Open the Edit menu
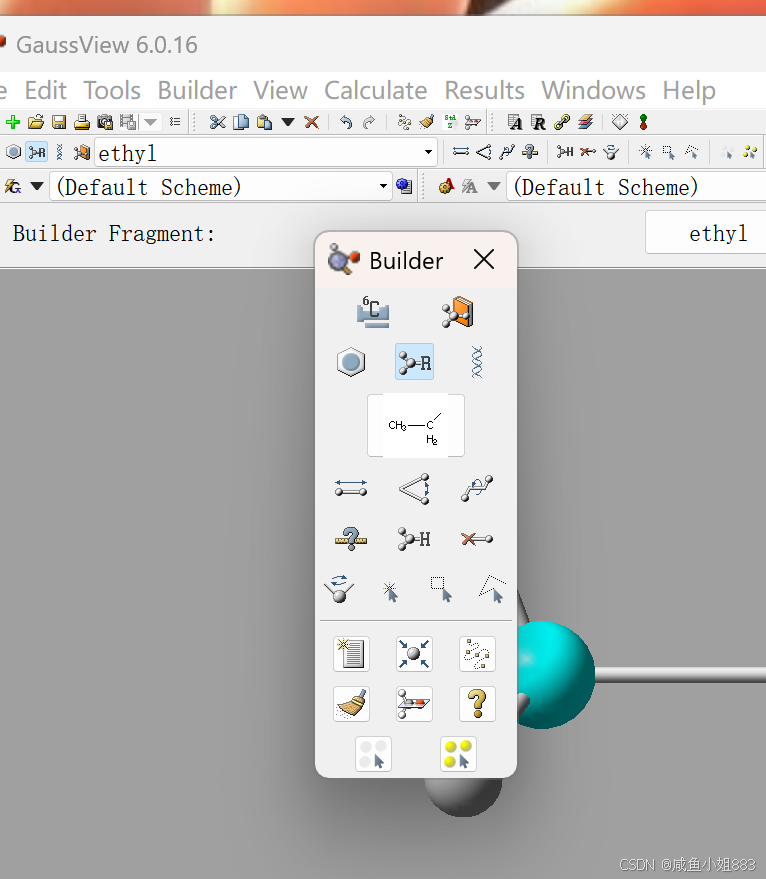 tap(45, 90)
